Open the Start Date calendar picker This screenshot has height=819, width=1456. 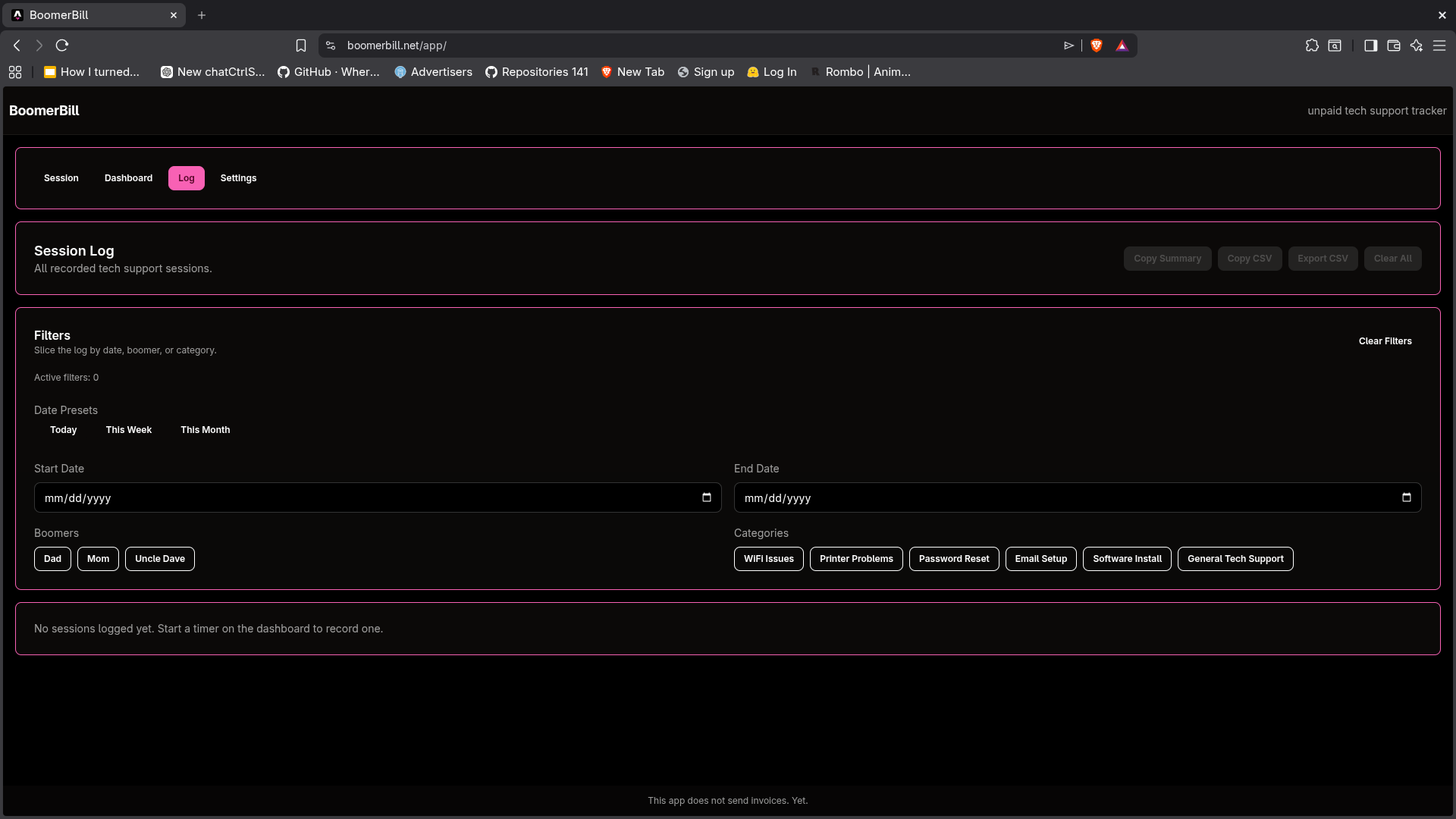coord(706,497)
